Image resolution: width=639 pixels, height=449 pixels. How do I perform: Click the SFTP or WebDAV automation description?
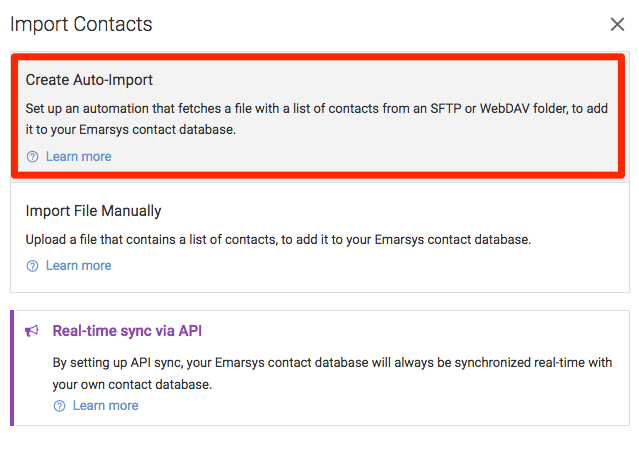(317, 119)
